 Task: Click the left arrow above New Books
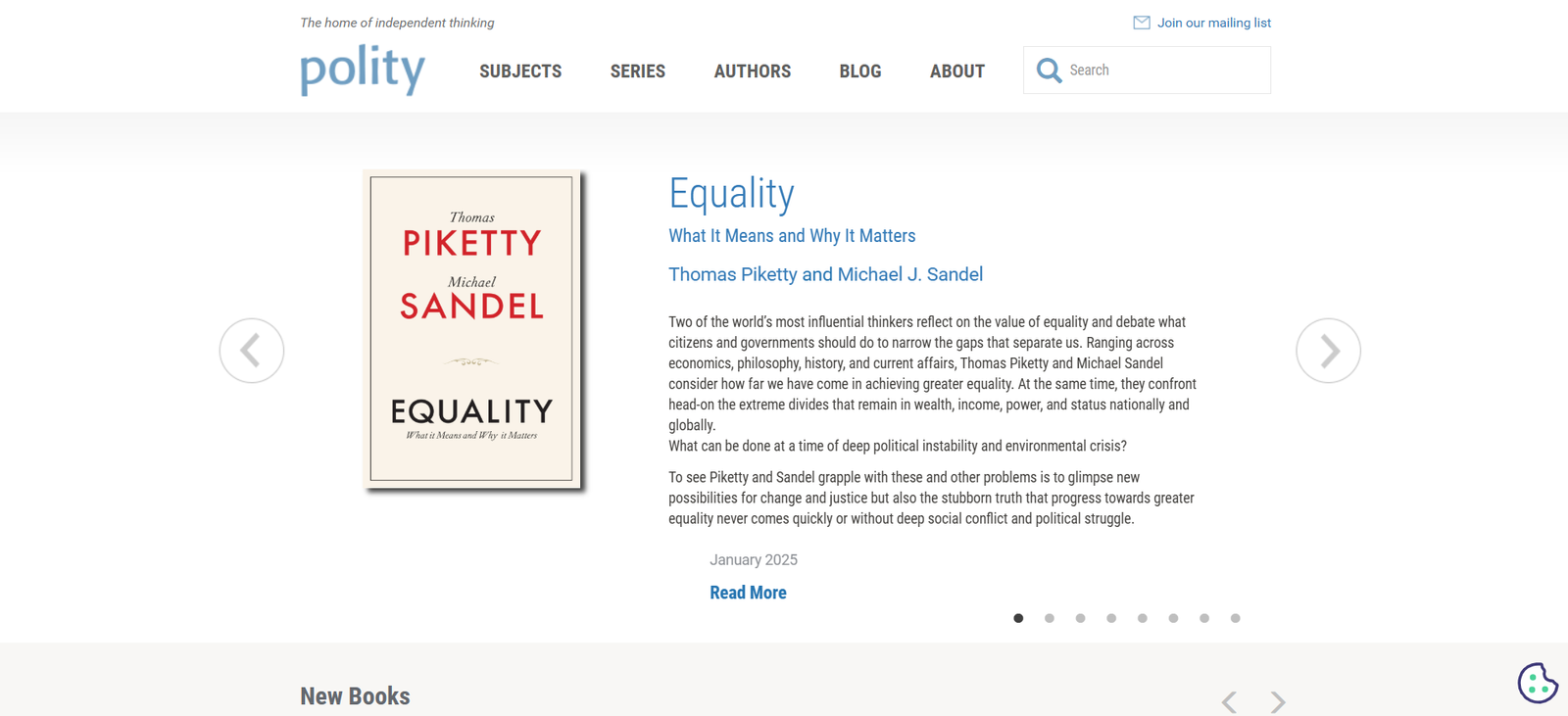(1228, 701)
